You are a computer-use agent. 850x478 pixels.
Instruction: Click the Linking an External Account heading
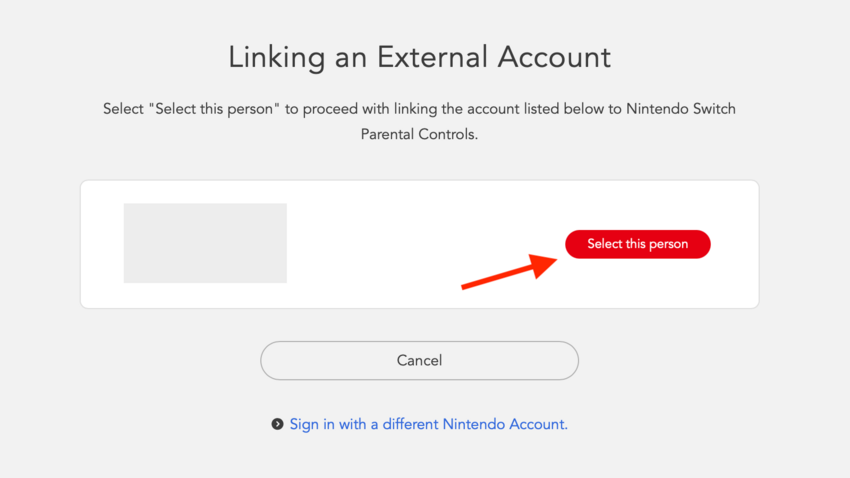coord(419,57)
